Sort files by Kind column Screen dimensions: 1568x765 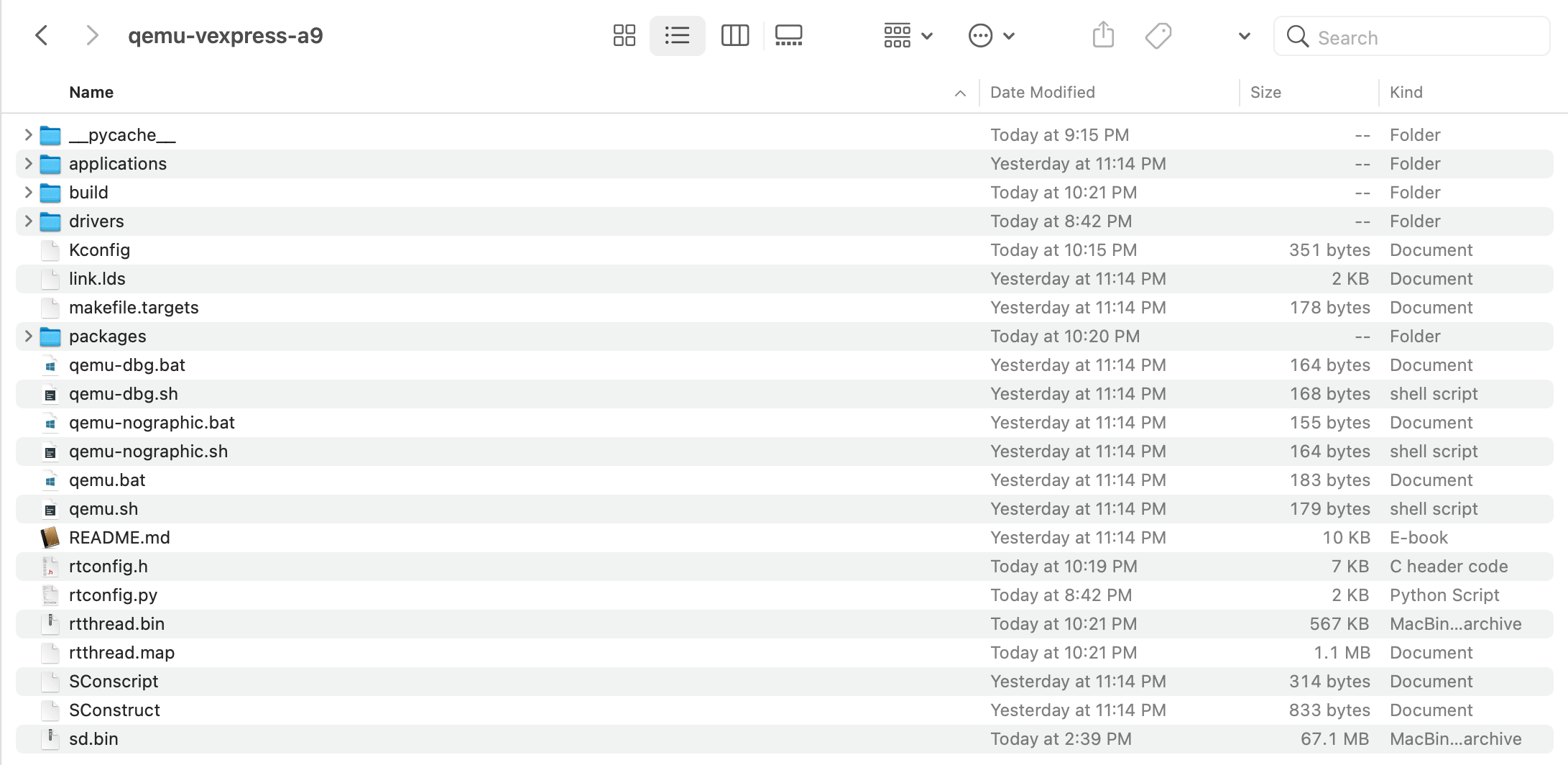[x=1406, y=92]
